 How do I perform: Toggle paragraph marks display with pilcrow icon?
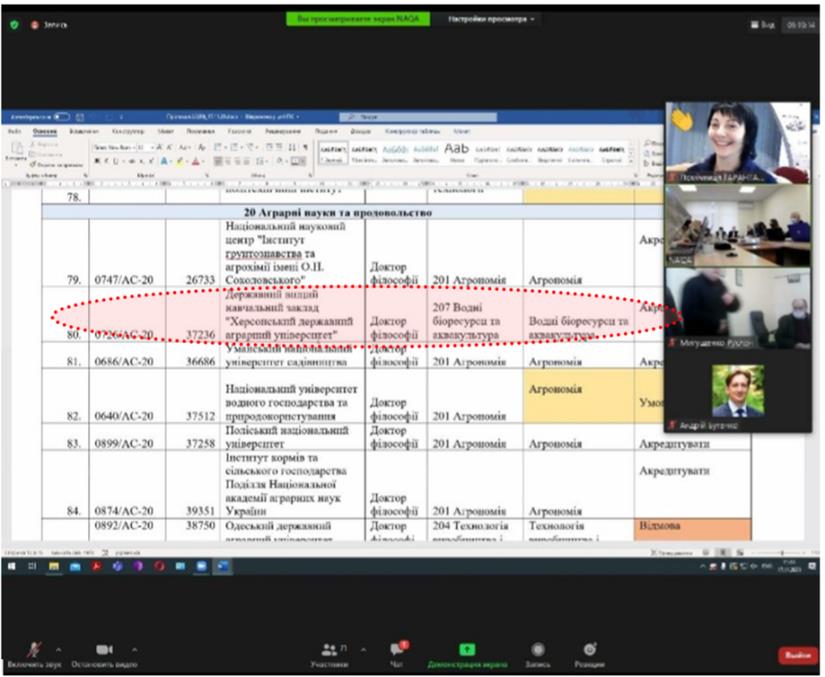pos(305,147)
